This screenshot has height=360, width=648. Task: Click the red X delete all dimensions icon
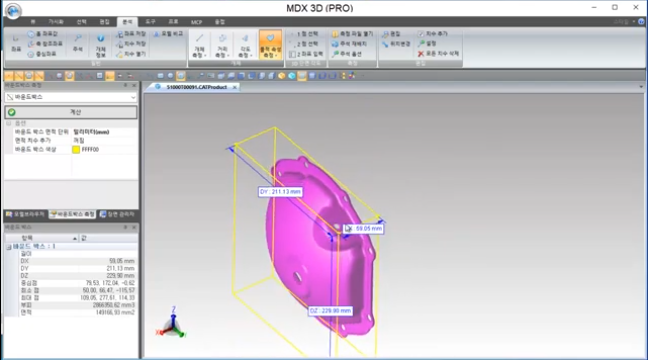[x=421, y=54]
